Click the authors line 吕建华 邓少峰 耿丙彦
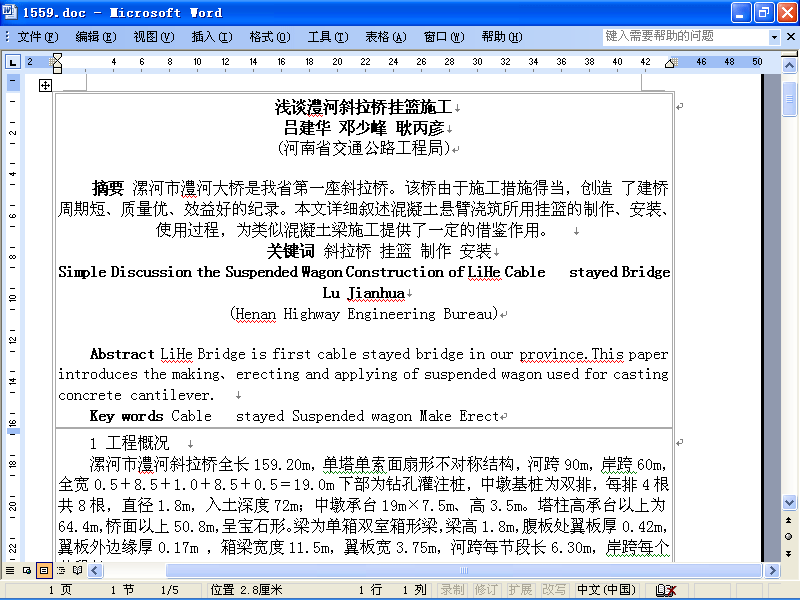The image size is (800, 600). click(x=364, y=128)
